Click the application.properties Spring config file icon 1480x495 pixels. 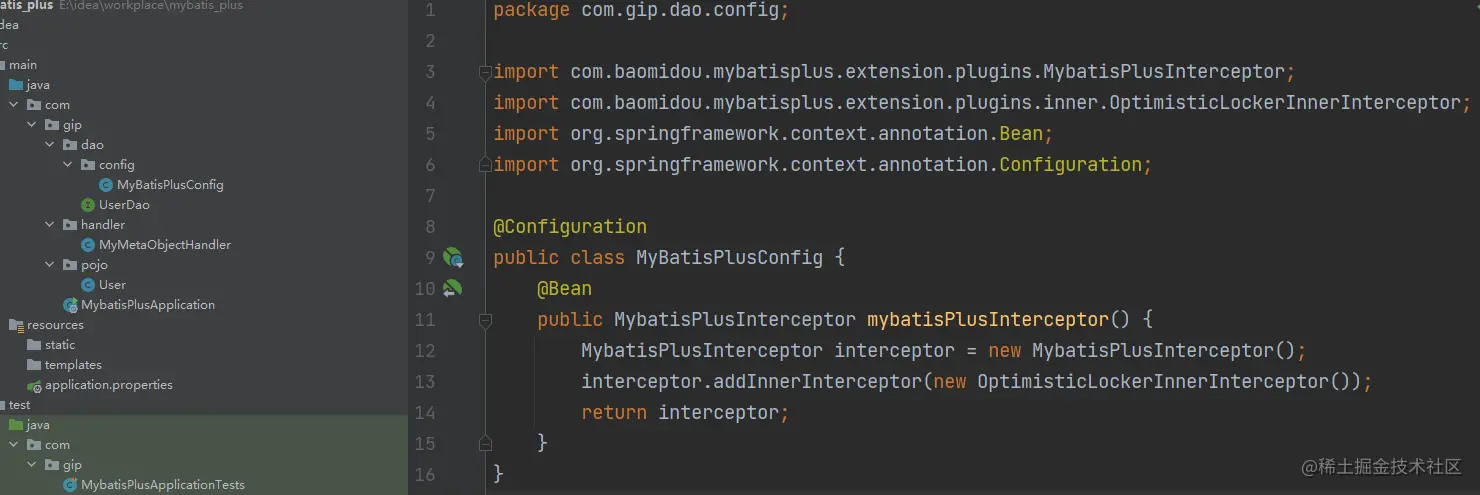[34, 385]
